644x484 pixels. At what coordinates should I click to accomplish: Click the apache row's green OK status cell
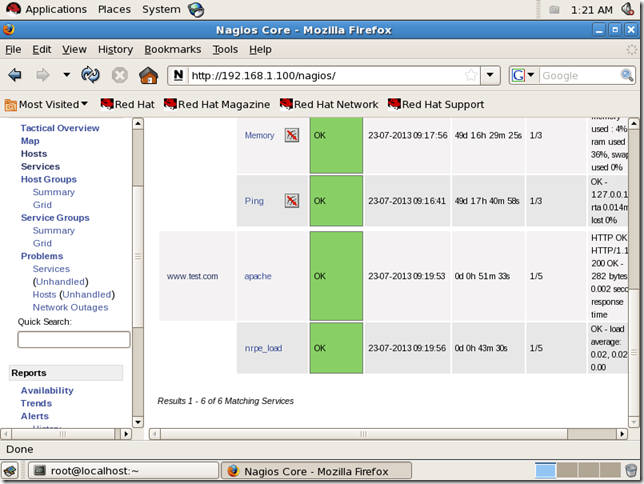[x=336, y=276]
